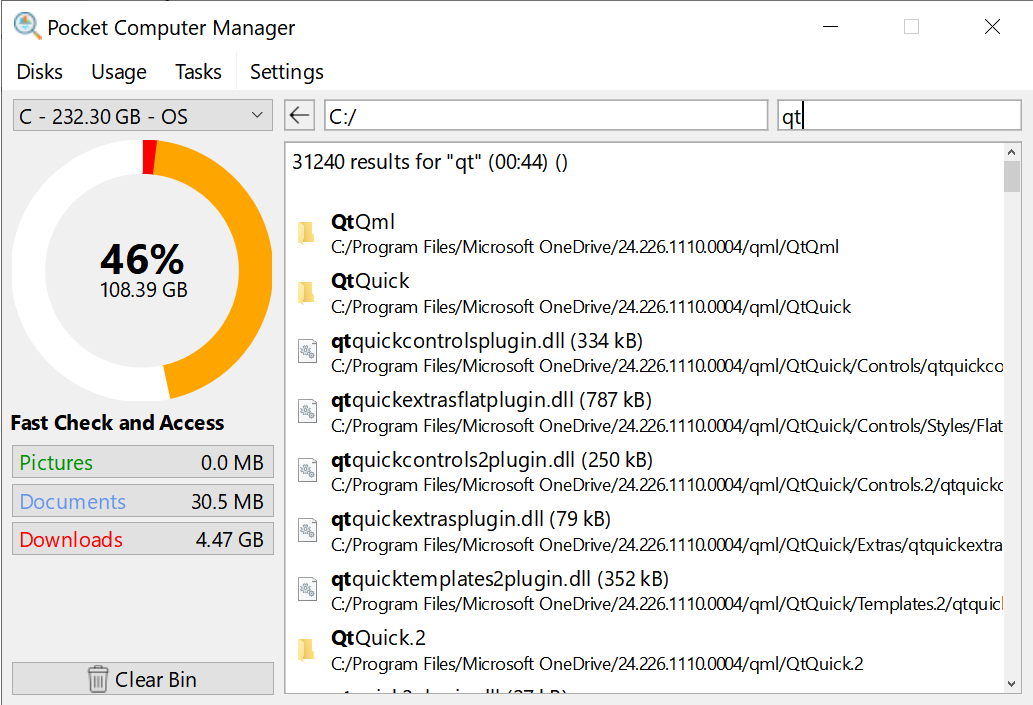Click the 4.47 GB Downloads size value
1033x705 pixels.
tap(229, 540)
